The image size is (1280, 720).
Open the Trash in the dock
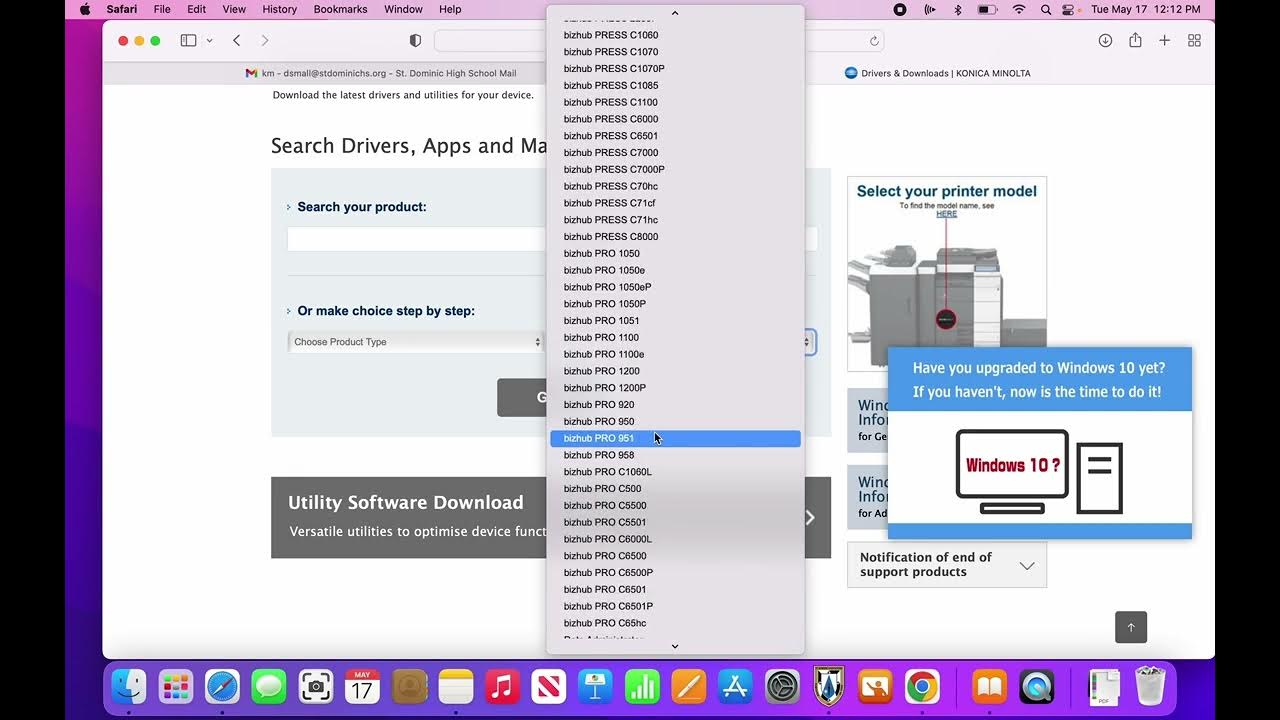pyautogui.click(x=1151, y=687)
